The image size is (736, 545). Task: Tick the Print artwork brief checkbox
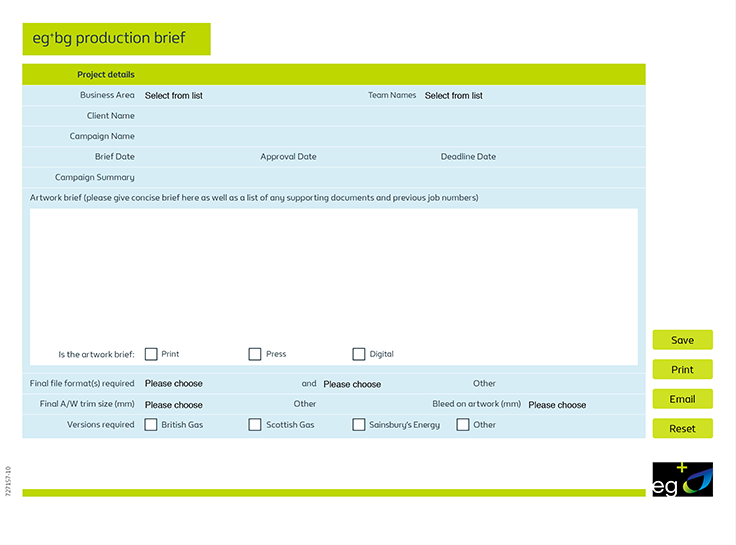click(x=151, y=354)
